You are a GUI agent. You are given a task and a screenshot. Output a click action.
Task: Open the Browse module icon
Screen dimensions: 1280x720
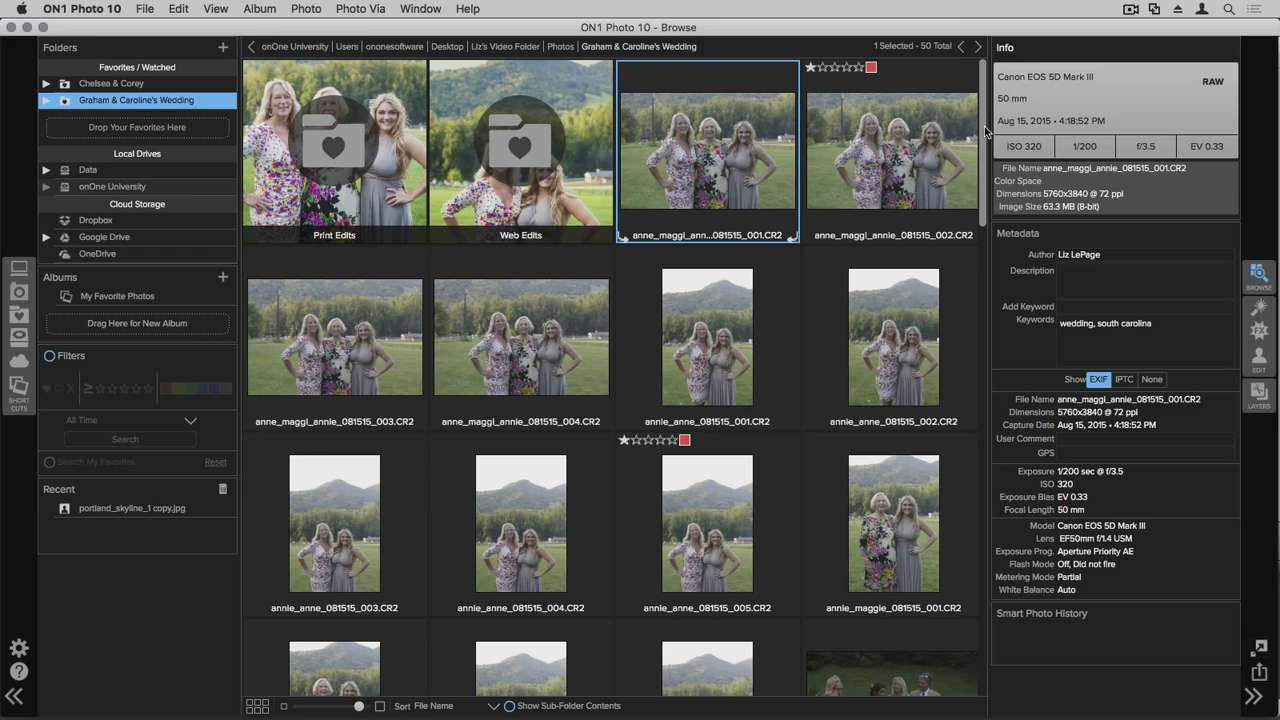click(1258, 275)
